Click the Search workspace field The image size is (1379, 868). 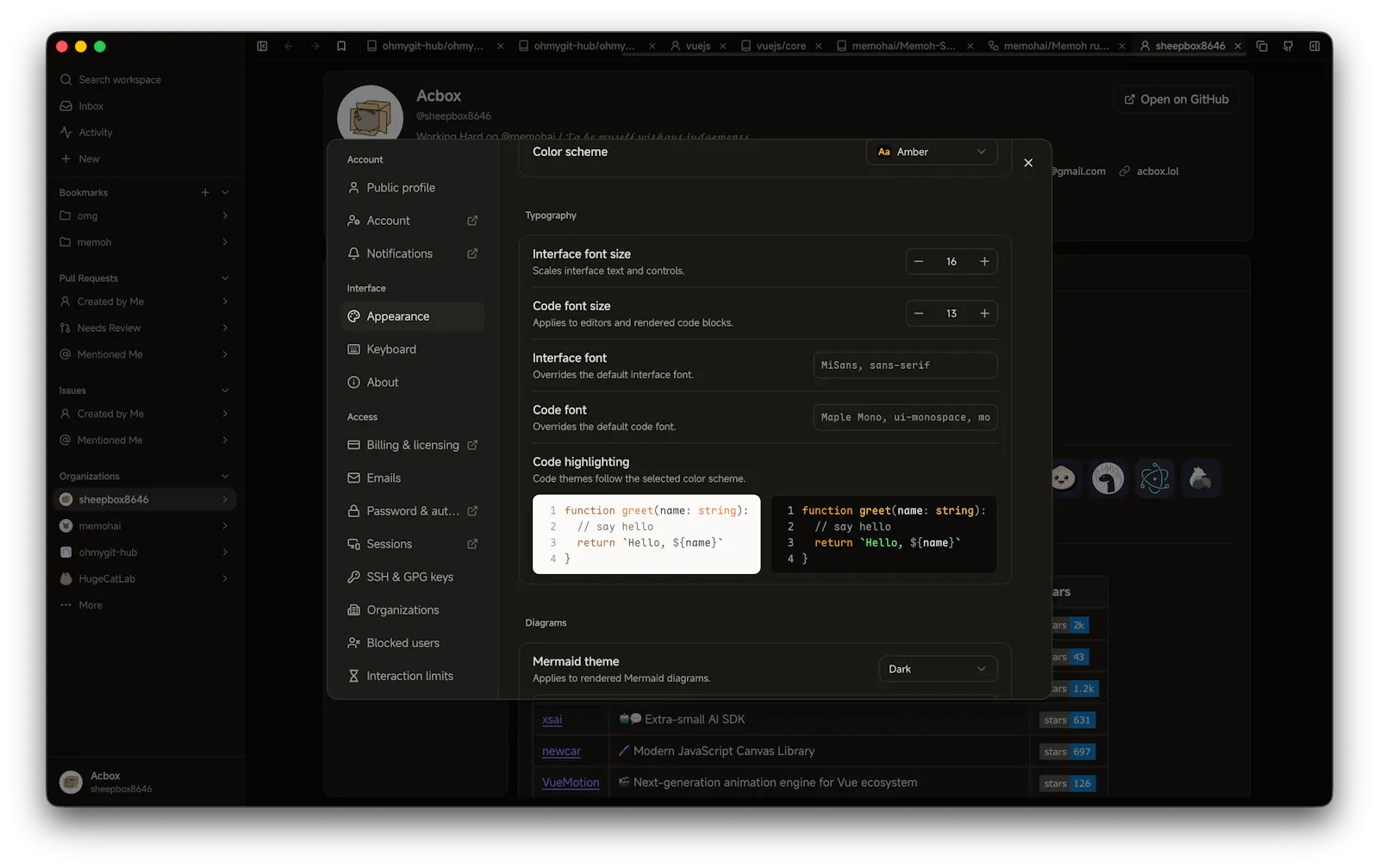[145, 79]
